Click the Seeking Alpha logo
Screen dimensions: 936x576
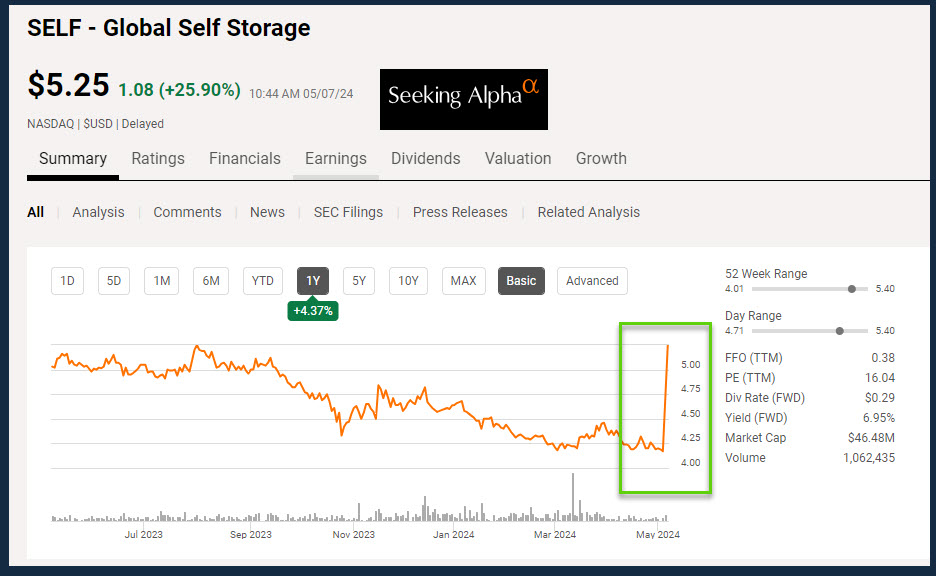(463, 99)
